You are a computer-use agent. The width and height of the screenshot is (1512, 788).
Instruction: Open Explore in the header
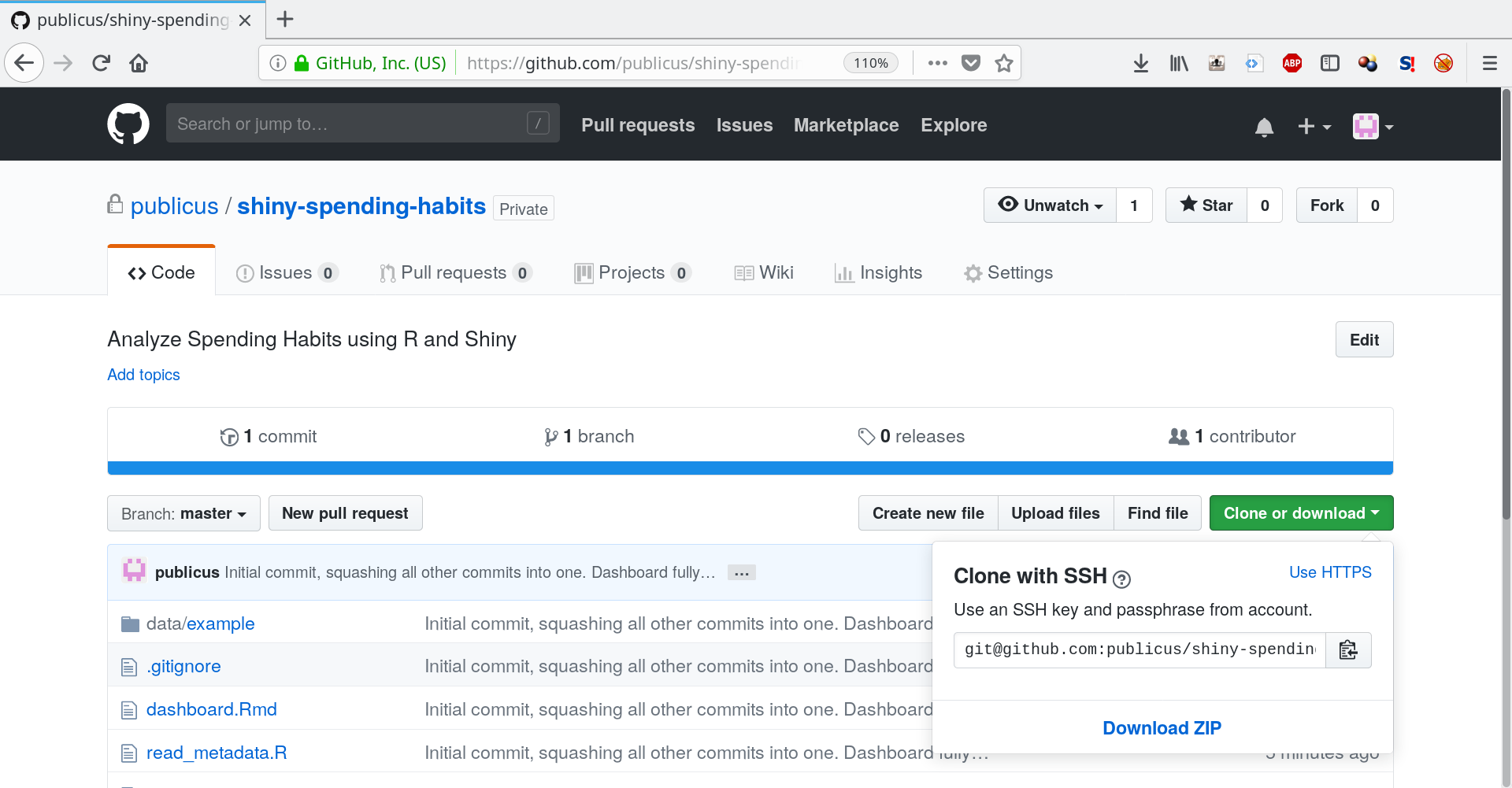click(x=954, y=125)
